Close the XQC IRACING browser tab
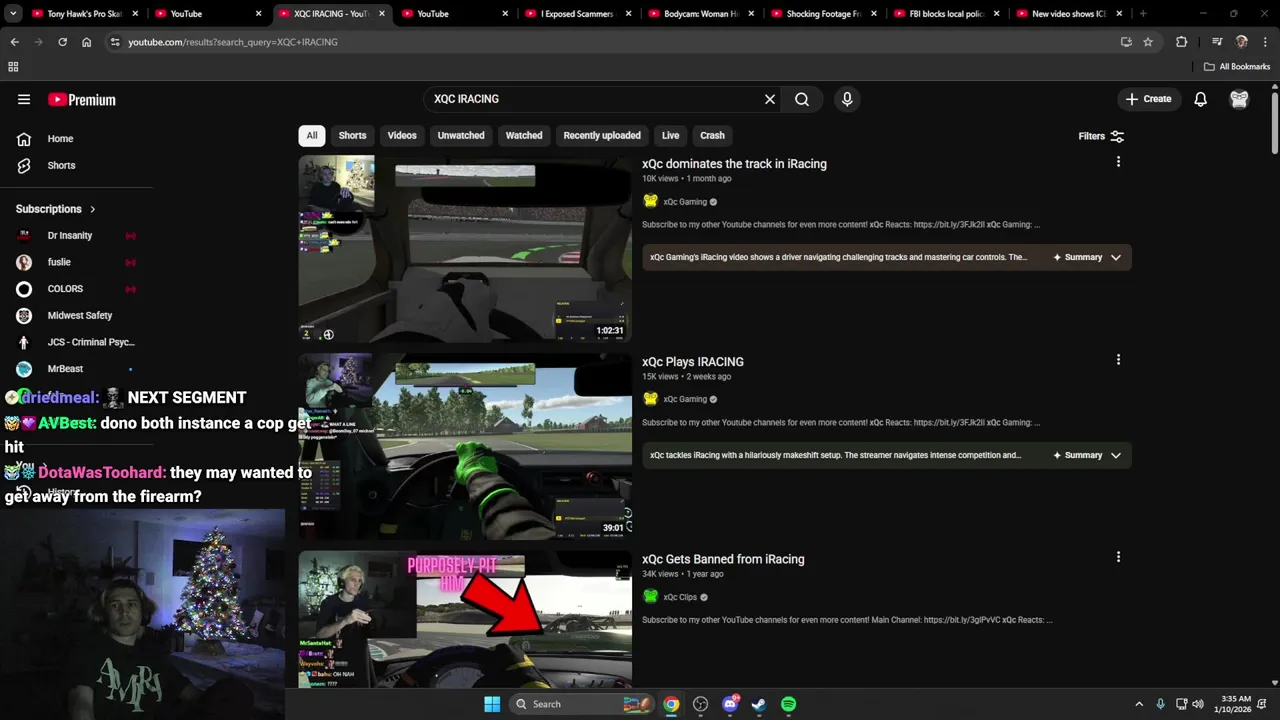This screenshot has width=1280, height=720. [381, 14]
